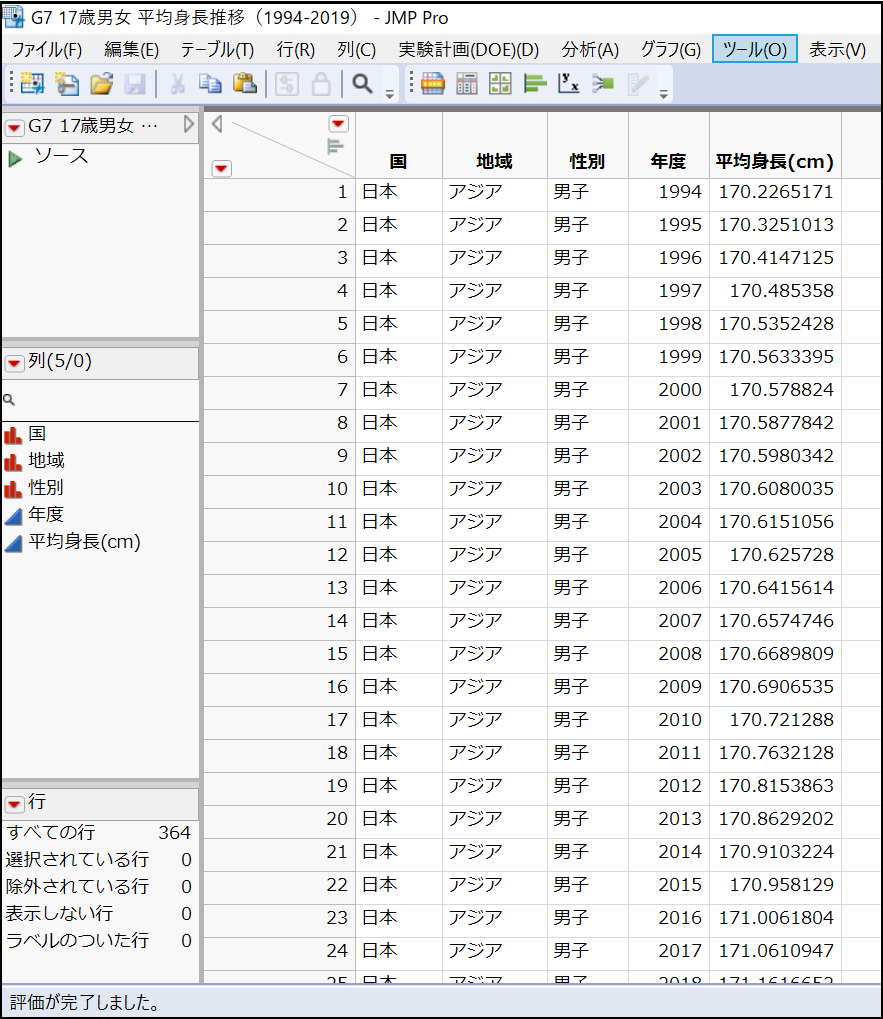This screenshot has height=1019, width=883.
Task: Select the ソース script entry
Action: (61, 156)
